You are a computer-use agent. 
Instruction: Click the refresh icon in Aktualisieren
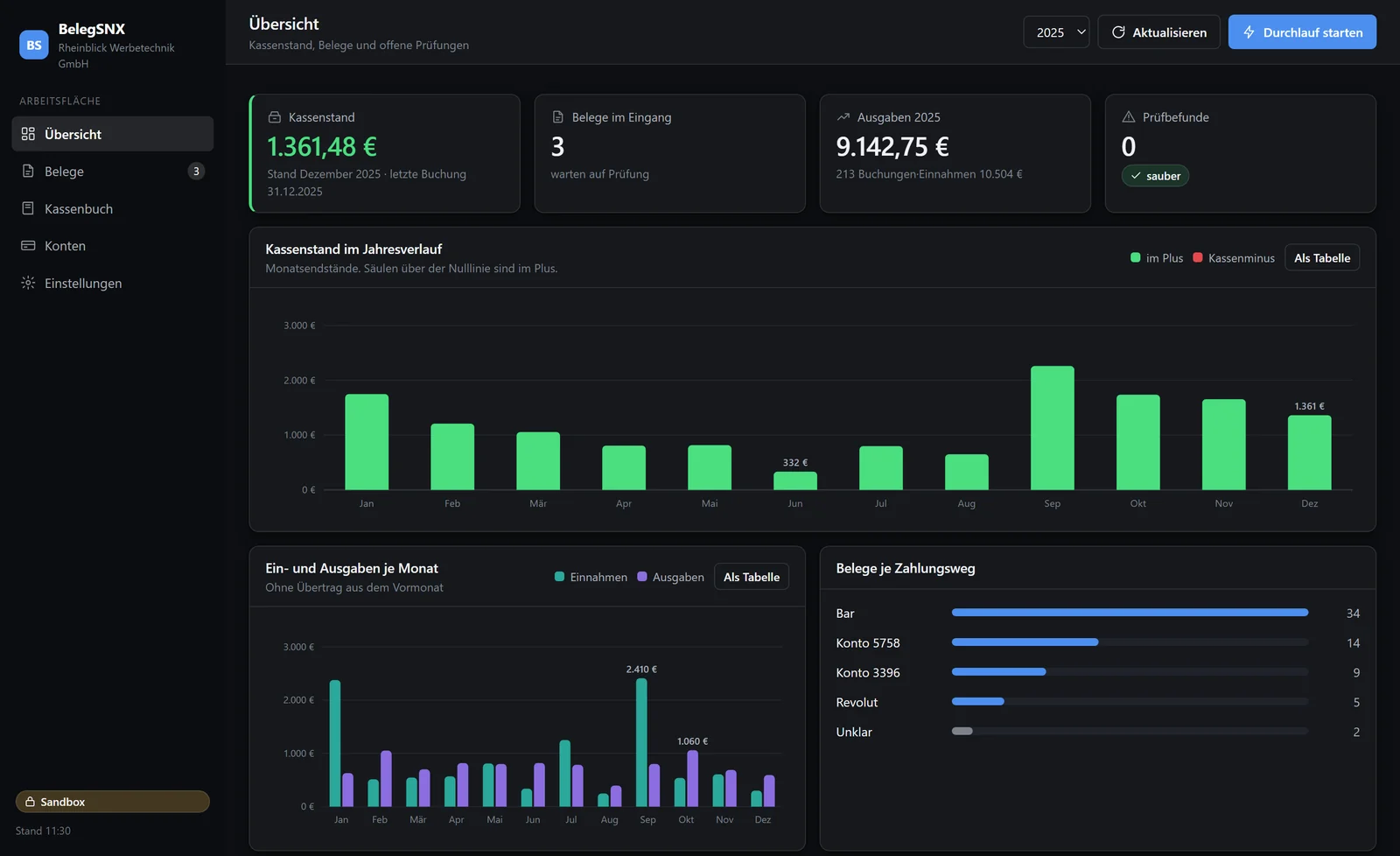tap(1118, 32)
